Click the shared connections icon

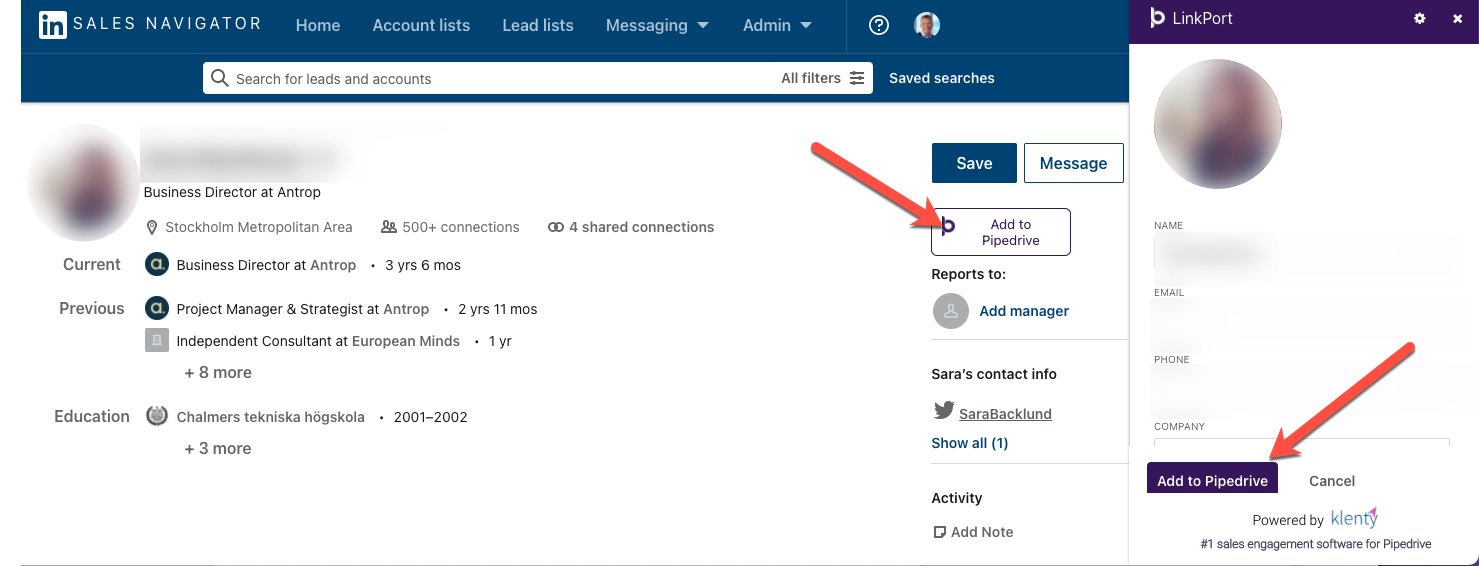556,227
